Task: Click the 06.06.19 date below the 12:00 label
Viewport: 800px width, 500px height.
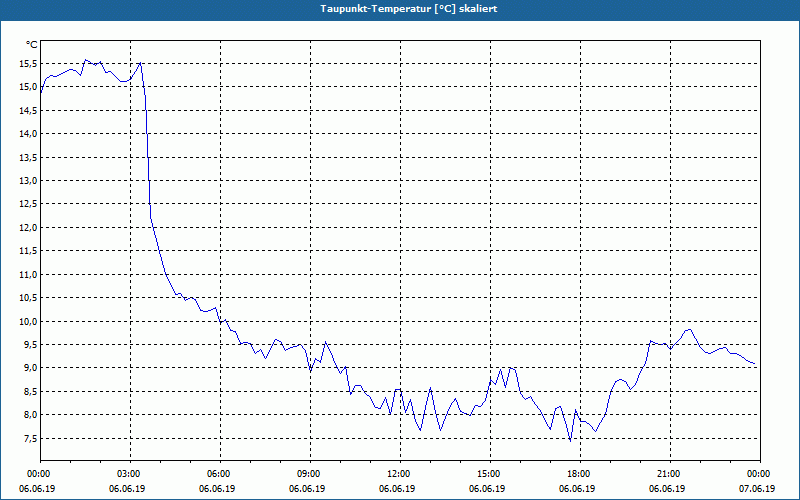Action: tap(397, 489)
